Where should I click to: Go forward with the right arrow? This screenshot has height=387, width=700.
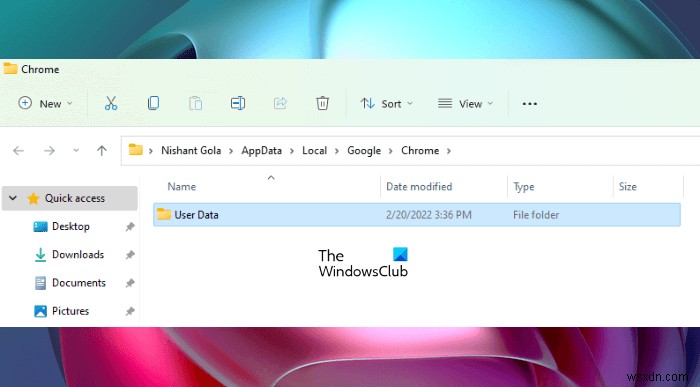point(49,151)
